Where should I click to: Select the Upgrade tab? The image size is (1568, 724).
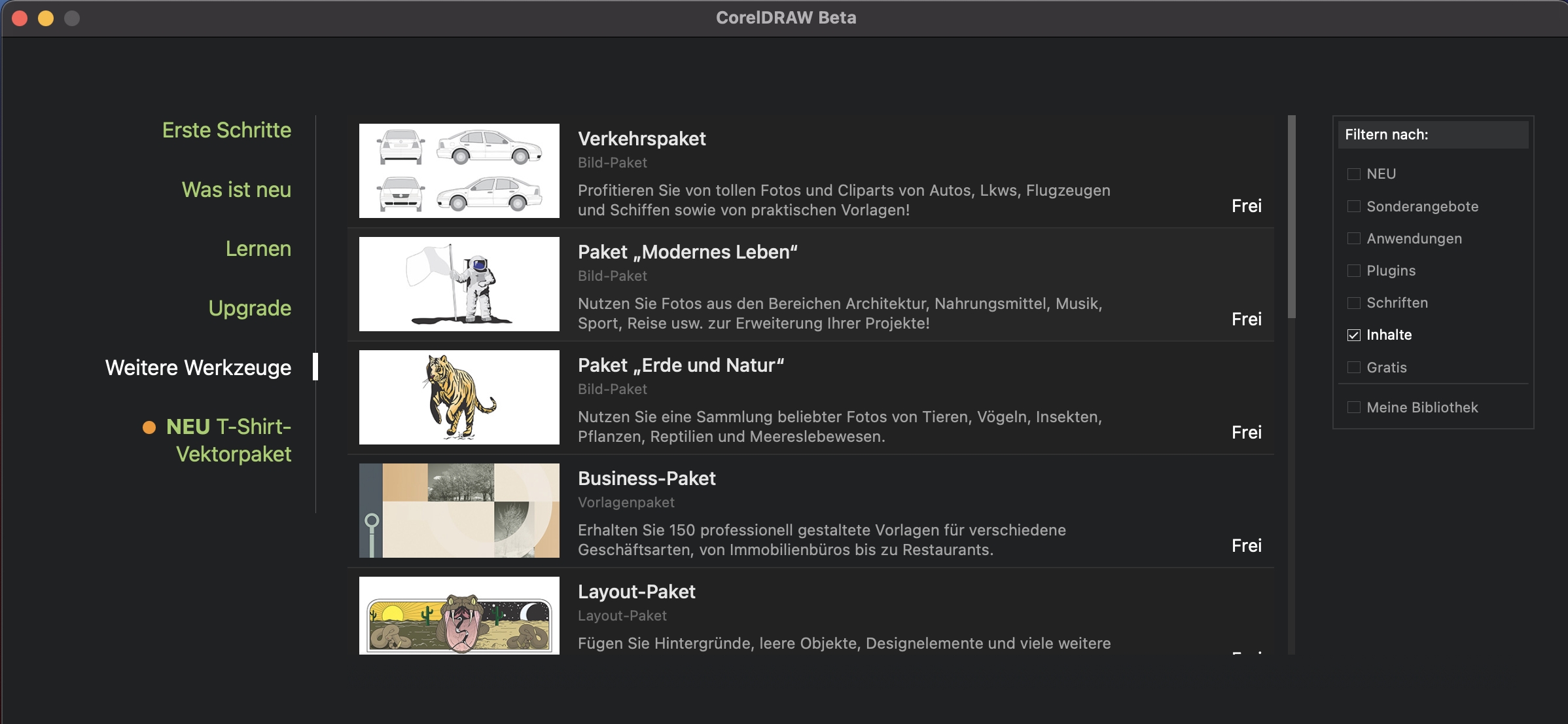(x=249, y=308)
